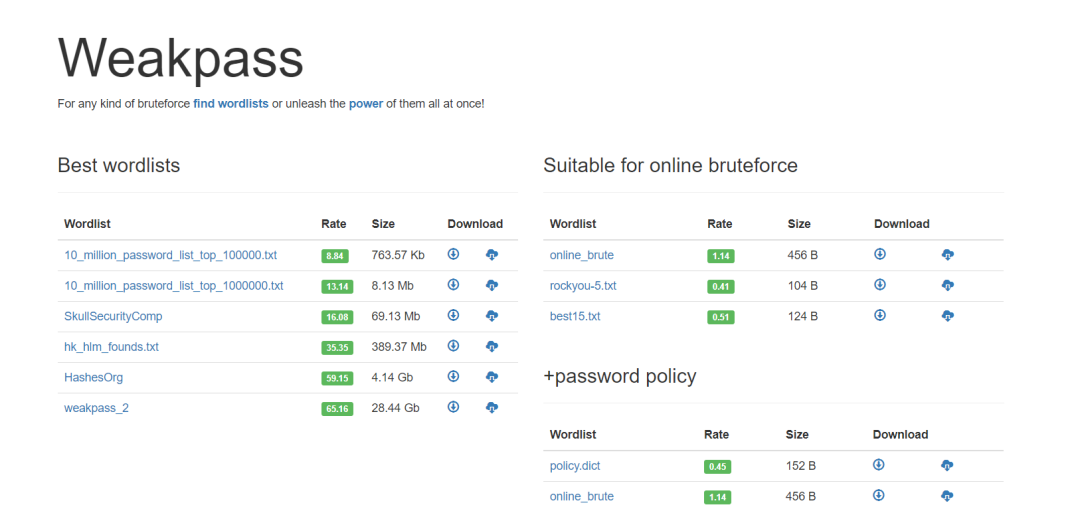Screen dimensions: 1080x523
Task: Download policy.dict via the circle arrow icon
Action: click(878, 465)
